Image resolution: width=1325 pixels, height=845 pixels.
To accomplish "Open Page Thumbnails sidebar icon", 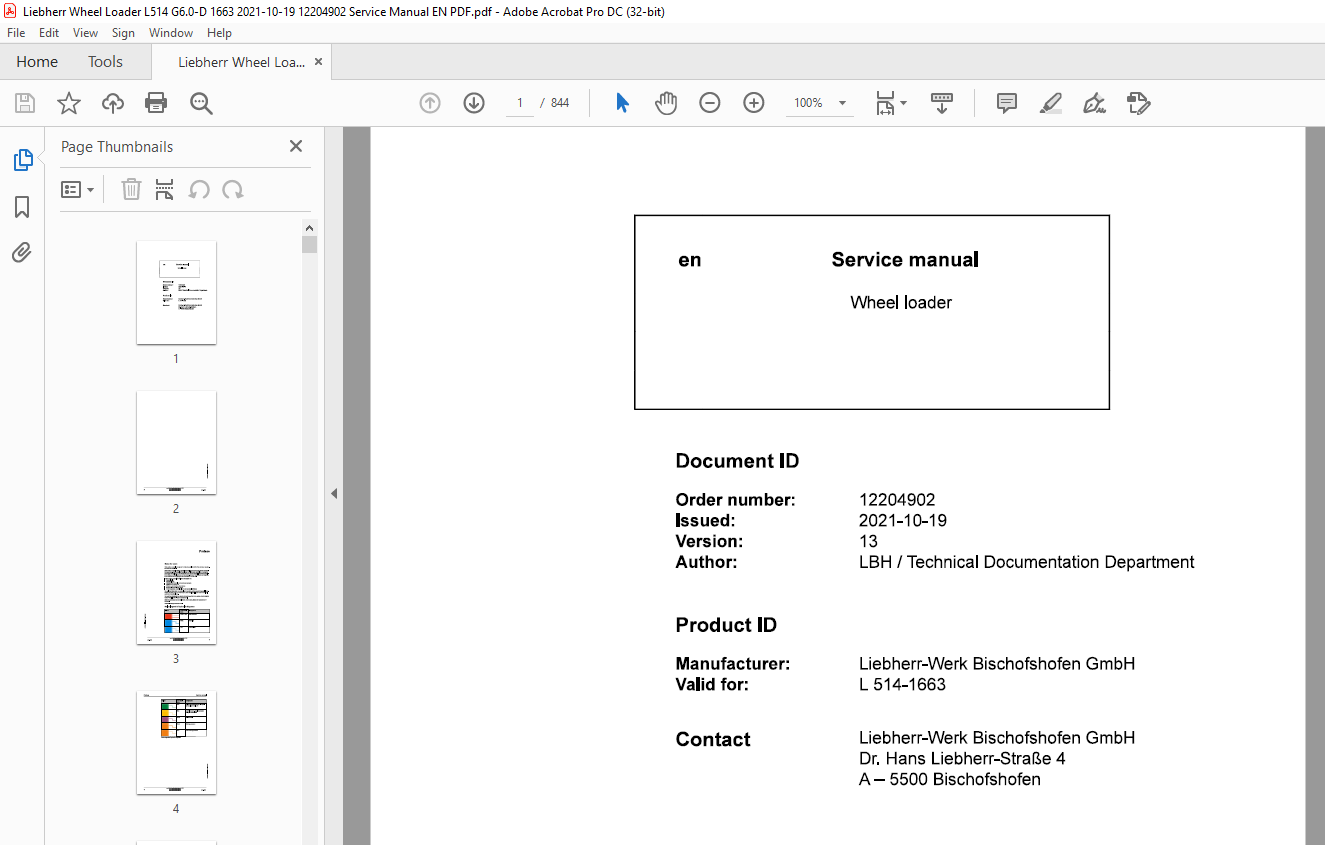I will (x=22, y=160).
